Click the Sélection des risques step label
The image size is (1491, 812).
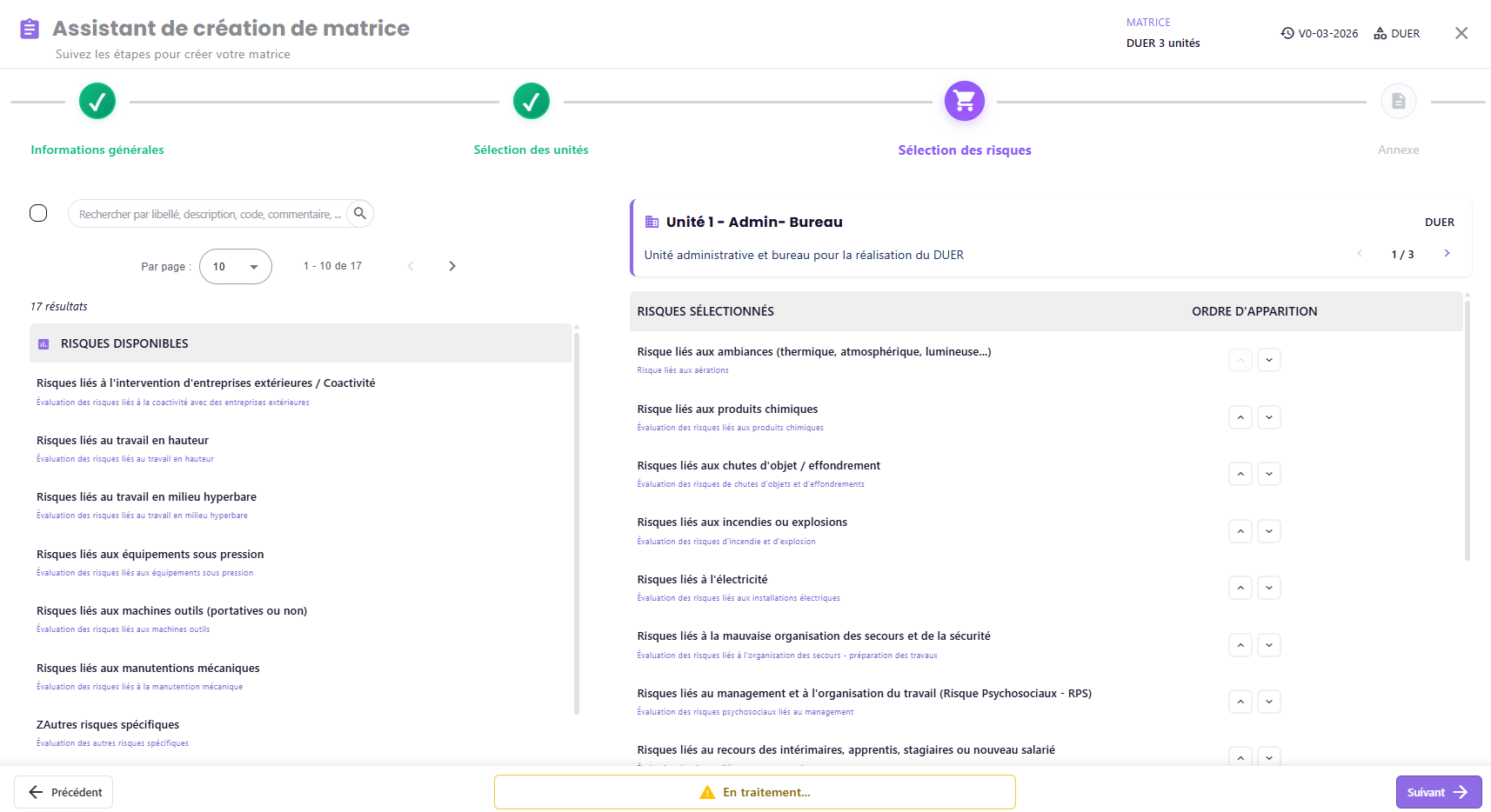coord(965,150)
